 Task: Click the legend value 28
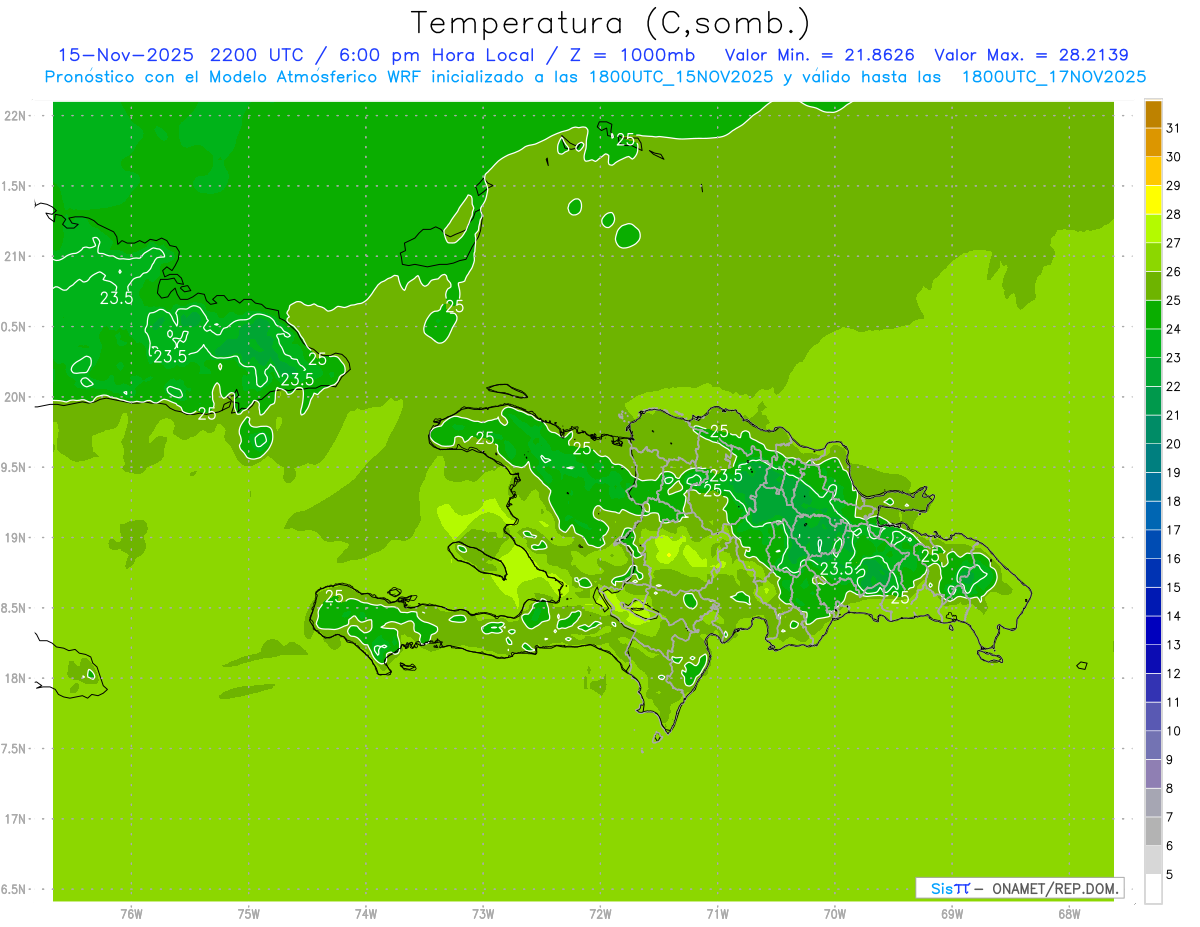[1173, 214]
